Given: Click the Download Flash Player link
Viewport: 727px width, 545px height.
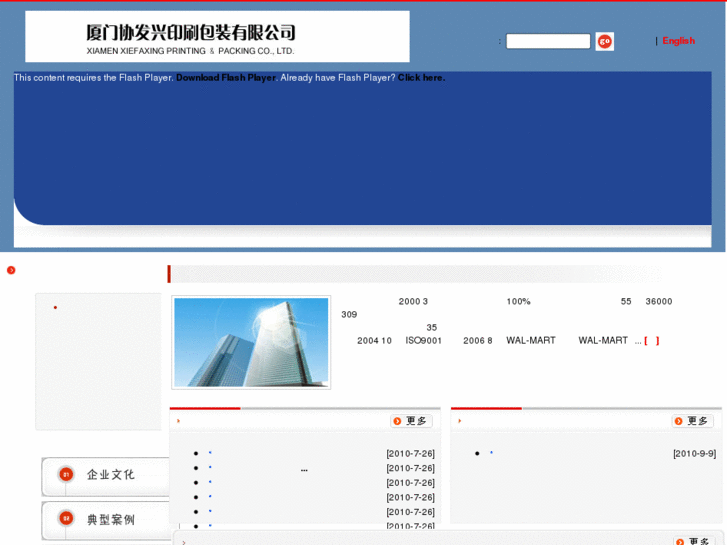Looking at the screenshot, I should point(226,77).
